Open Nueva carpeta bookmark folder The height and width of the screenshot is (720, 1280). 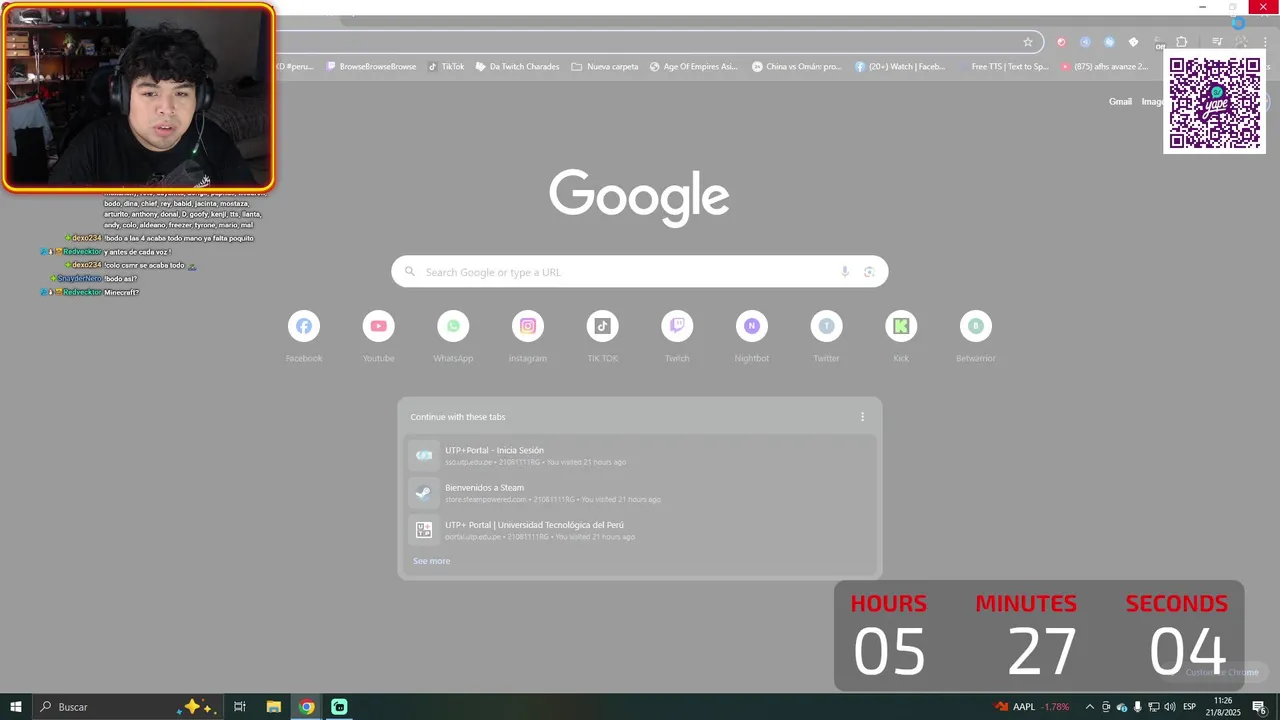(605, 67)
